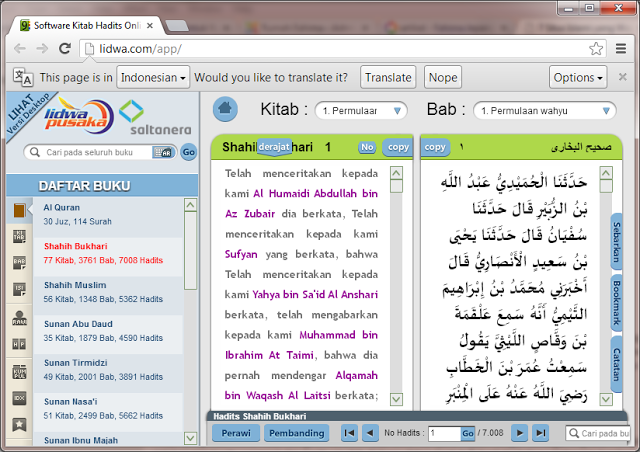The width and height of the screenshot is (640, 452).
Task: Toggle the No button in hadith header
Action: (367, 147)
